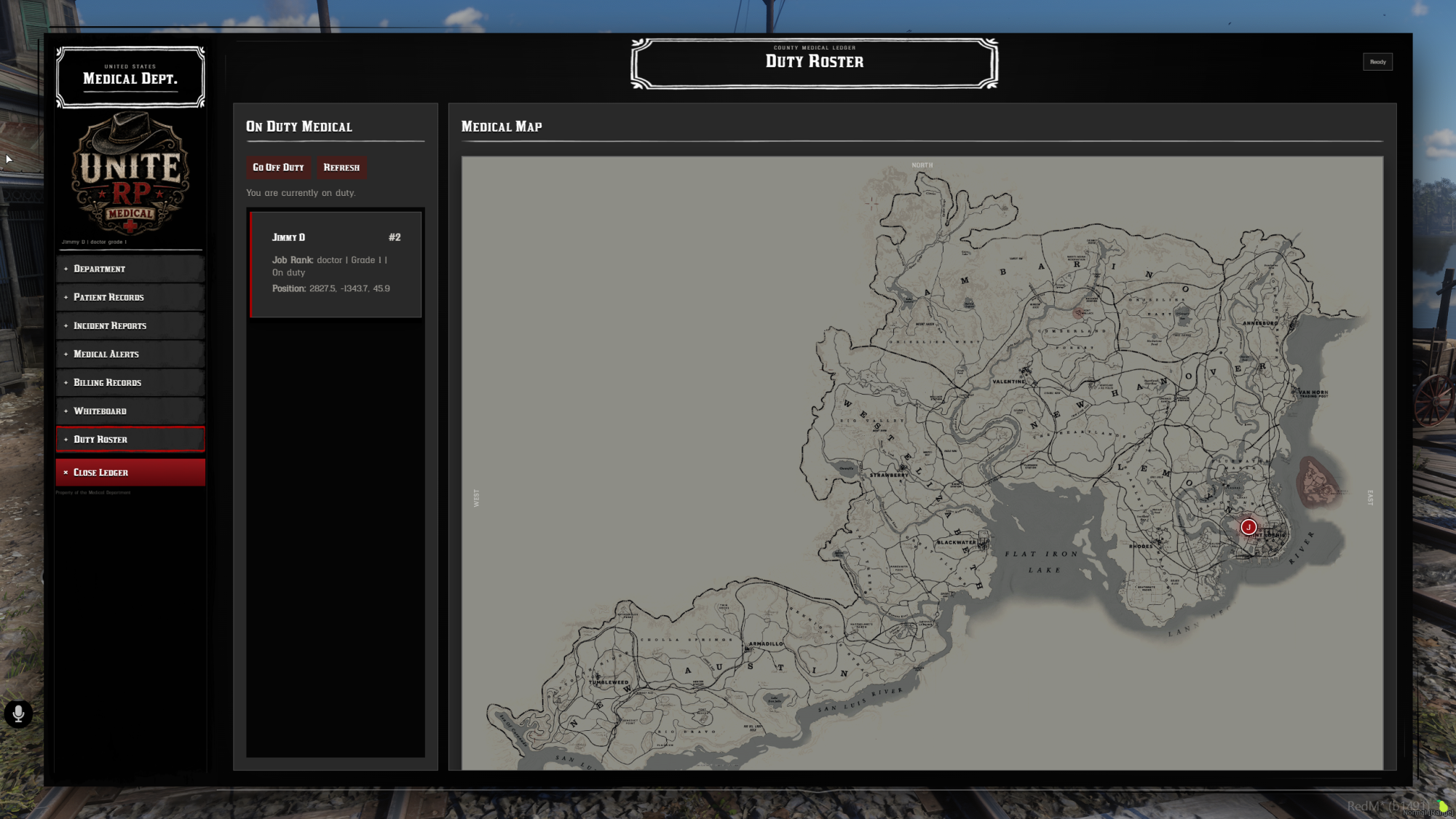The width and height of the screenshot is (1456, 819).
Task: Open the Department section
Action: tap(130, 269)
